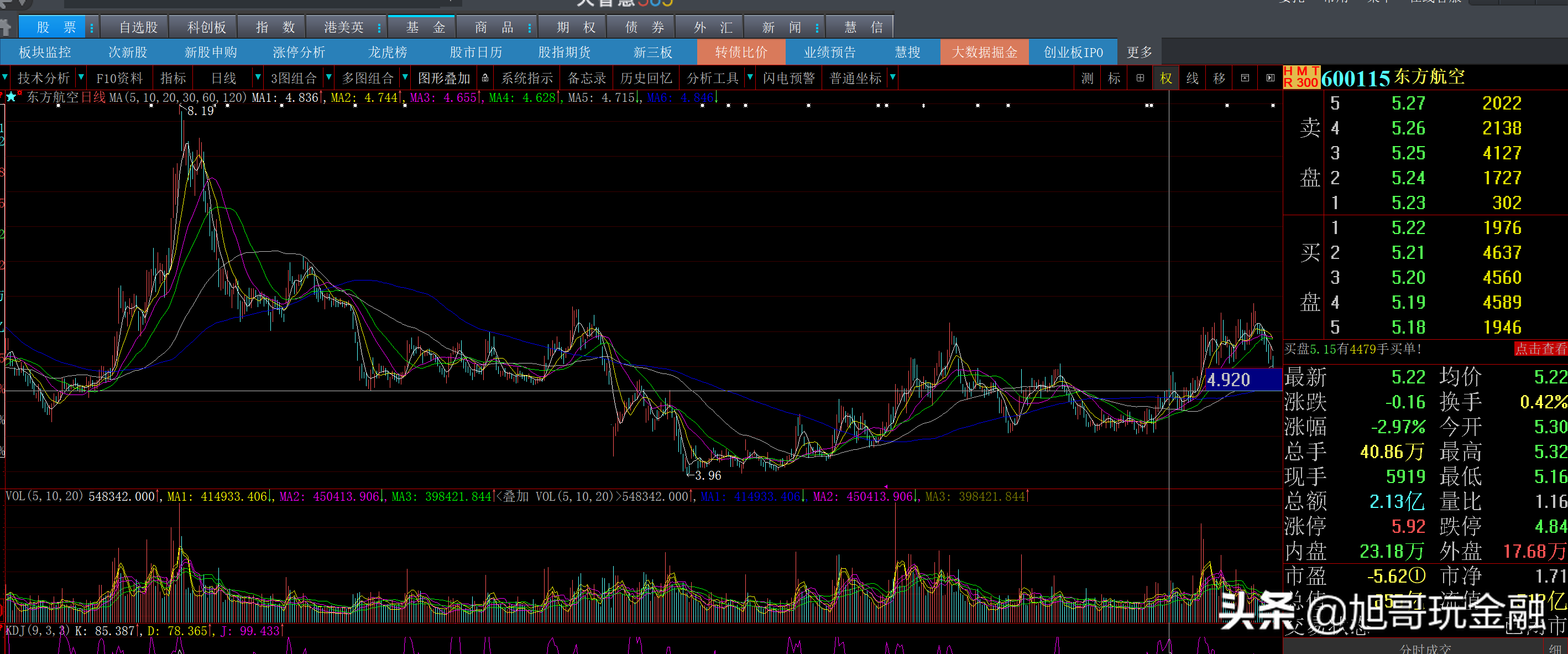Click the dotted menu icon beside 商品 tab
The width and height of the screenshot is (1568, 654).
530,28
